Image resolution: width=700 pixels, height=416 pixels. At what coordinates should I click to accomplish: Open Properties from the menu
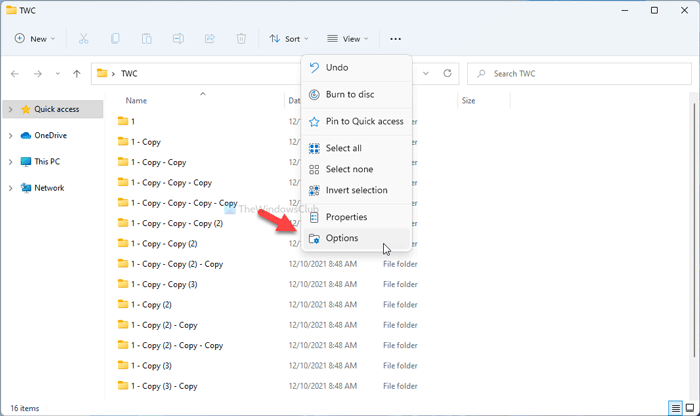[x=356, y=217]
